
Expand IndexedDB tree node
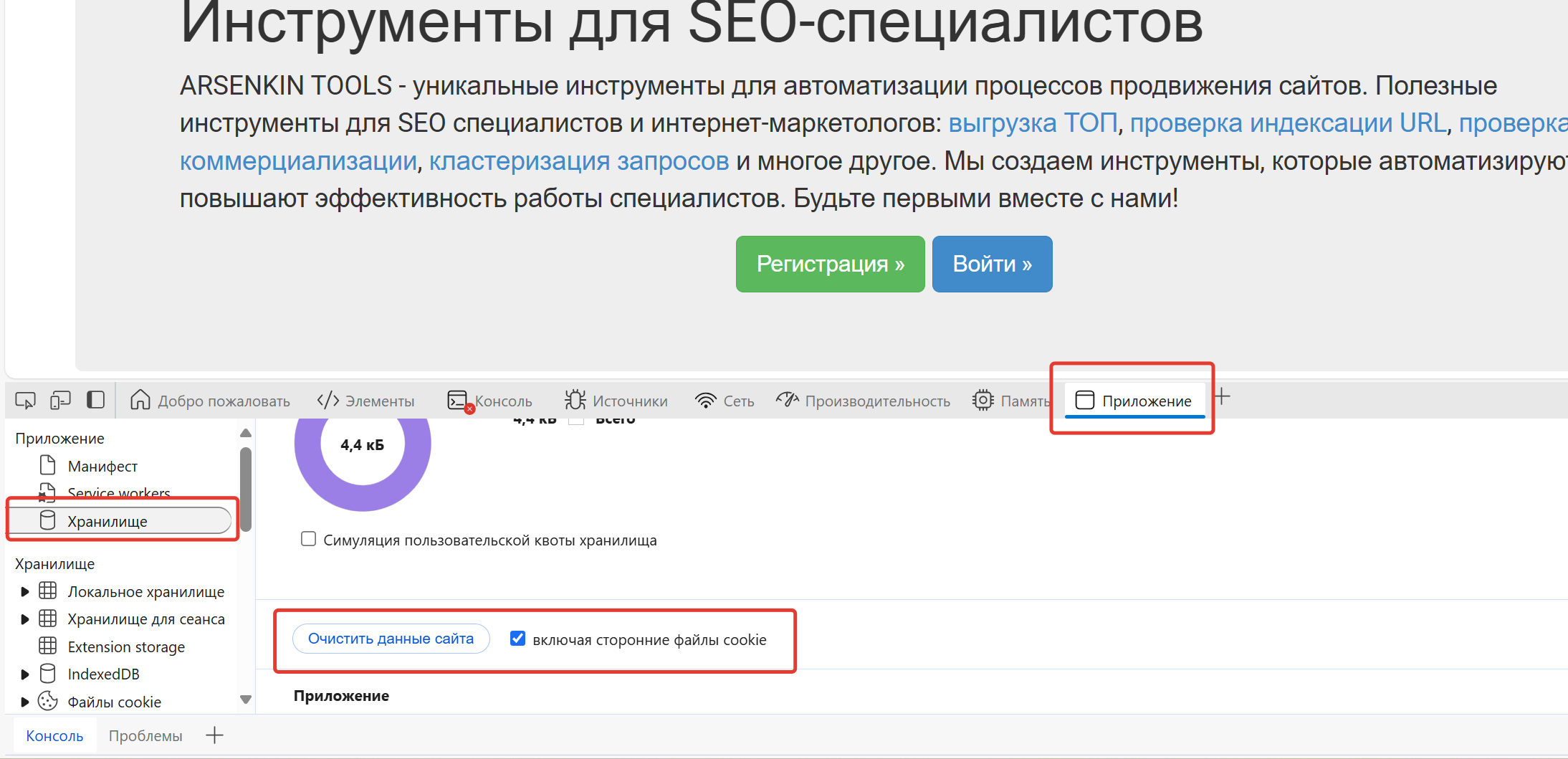(24, 674)
